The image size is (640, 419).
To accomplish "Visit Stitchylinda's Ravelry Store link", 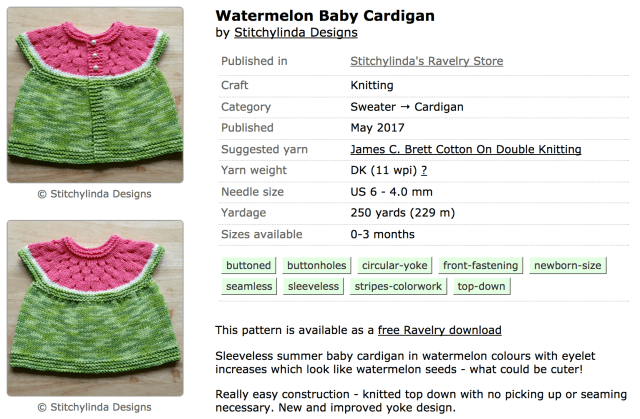I will 427,62.
